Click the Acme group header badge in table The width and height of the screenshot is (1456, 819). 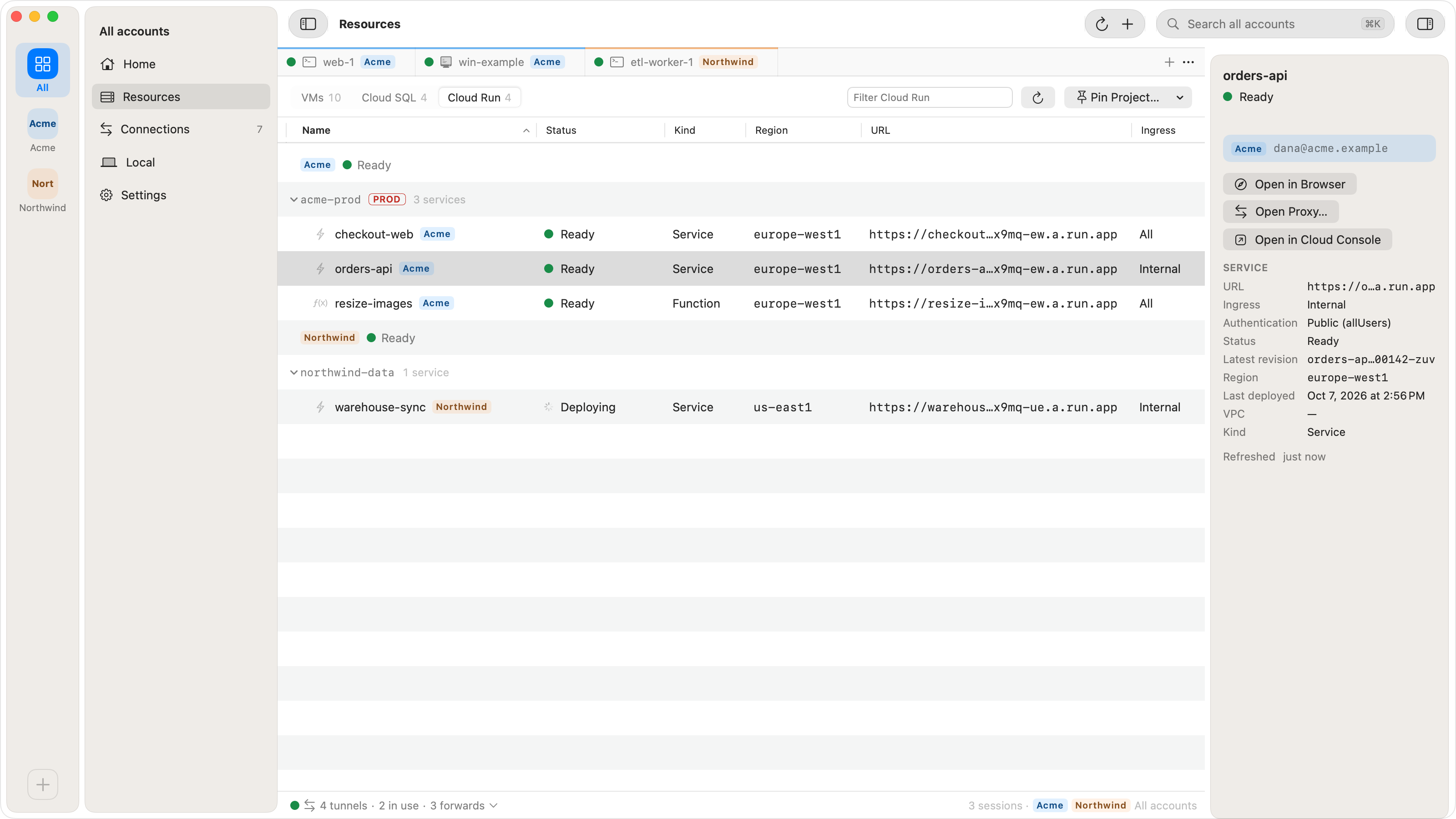point(317,164)
